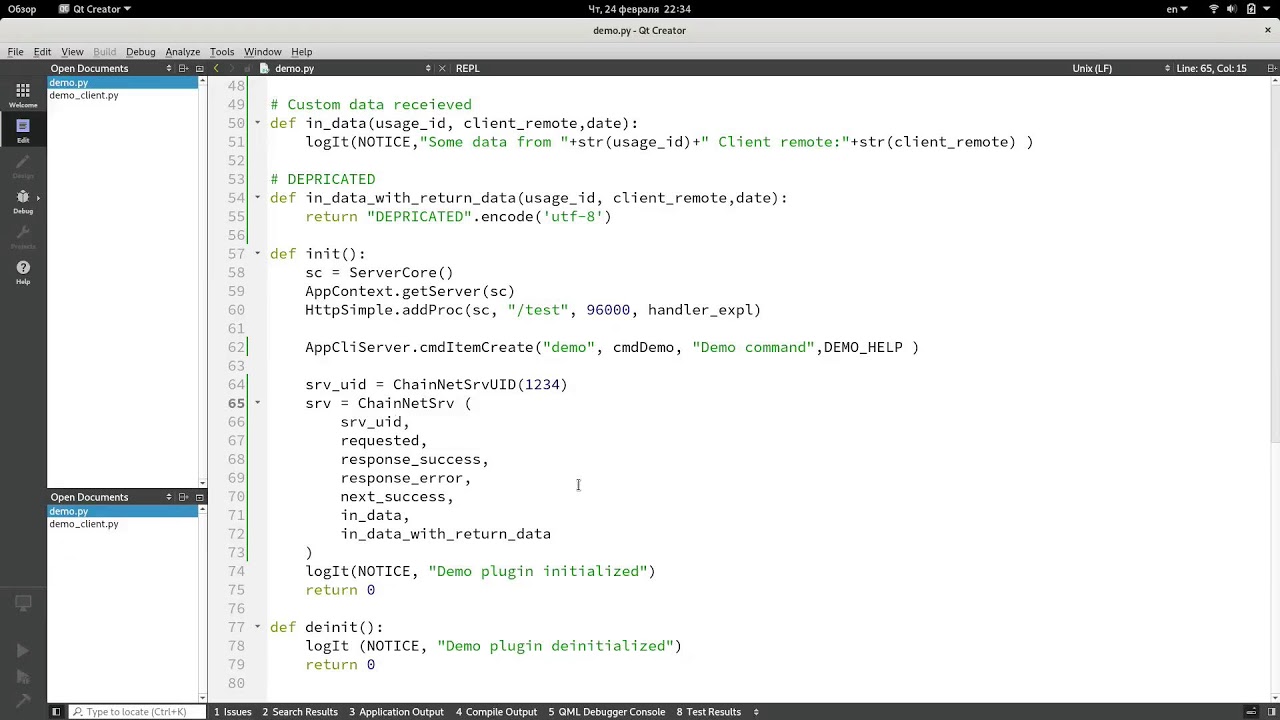
Task: Switch to Edit mode
Action: (x=23, y=130)
